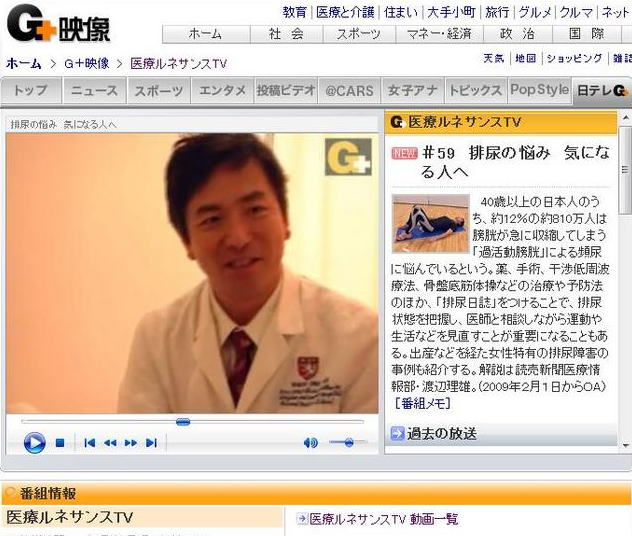The image size is (632, 536).
Task: Click the G+ watermark logo in the video
Action: click(x=348, y=157)
